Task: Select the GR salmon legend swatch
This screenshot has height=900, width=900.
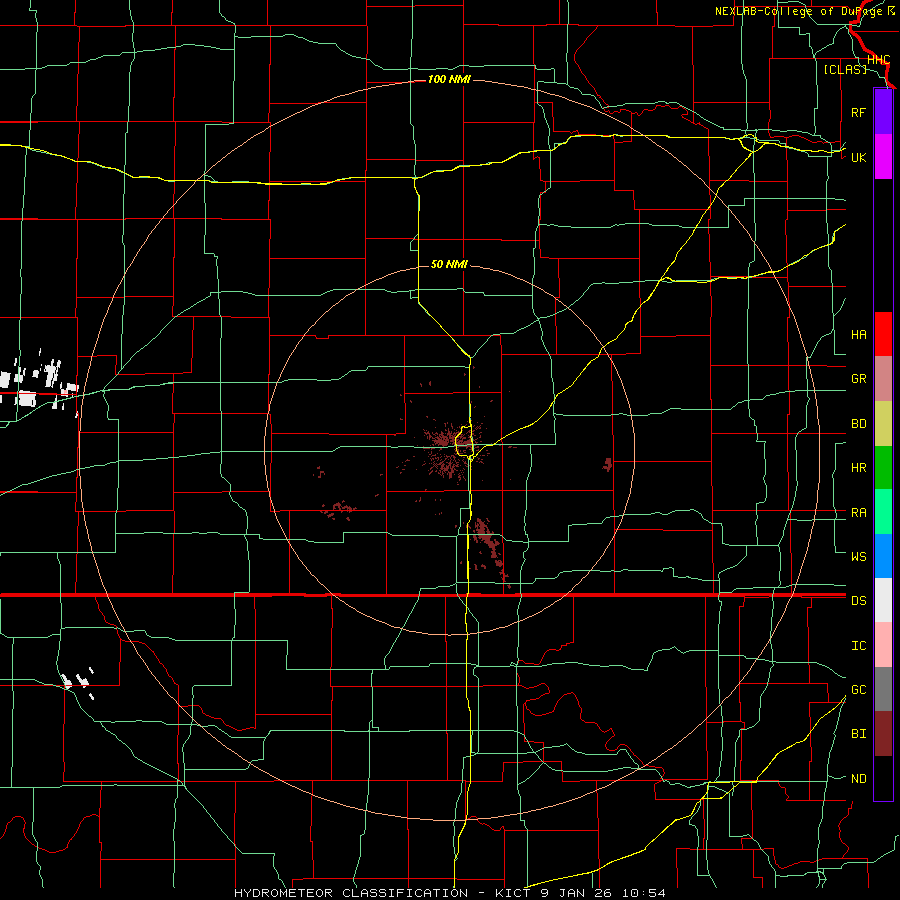Action: click(x=883, y=379)
